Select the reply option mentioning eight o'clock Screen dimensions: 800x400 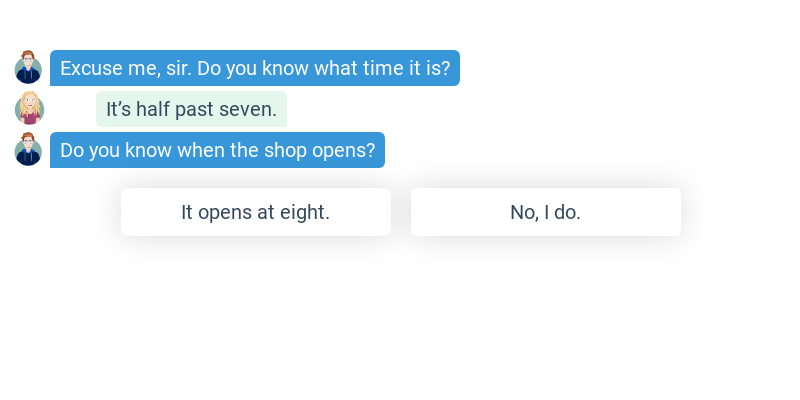(x=255, y=212)
